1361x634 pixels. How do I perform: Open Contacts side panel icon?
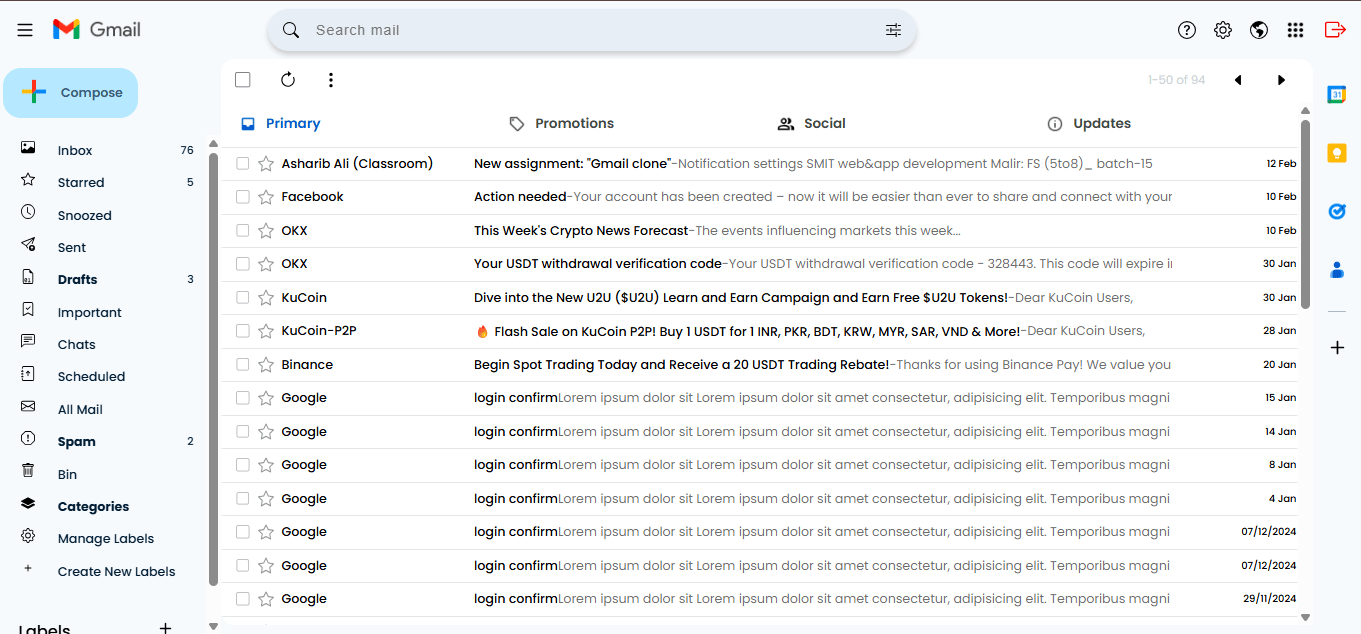coord(1337,270)
